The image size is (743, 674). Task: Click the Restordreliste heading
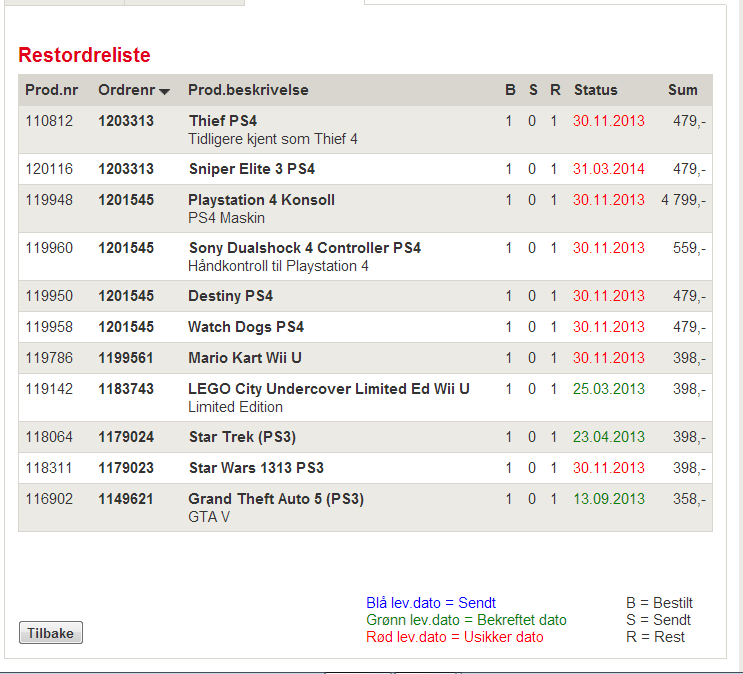(84, 55)
